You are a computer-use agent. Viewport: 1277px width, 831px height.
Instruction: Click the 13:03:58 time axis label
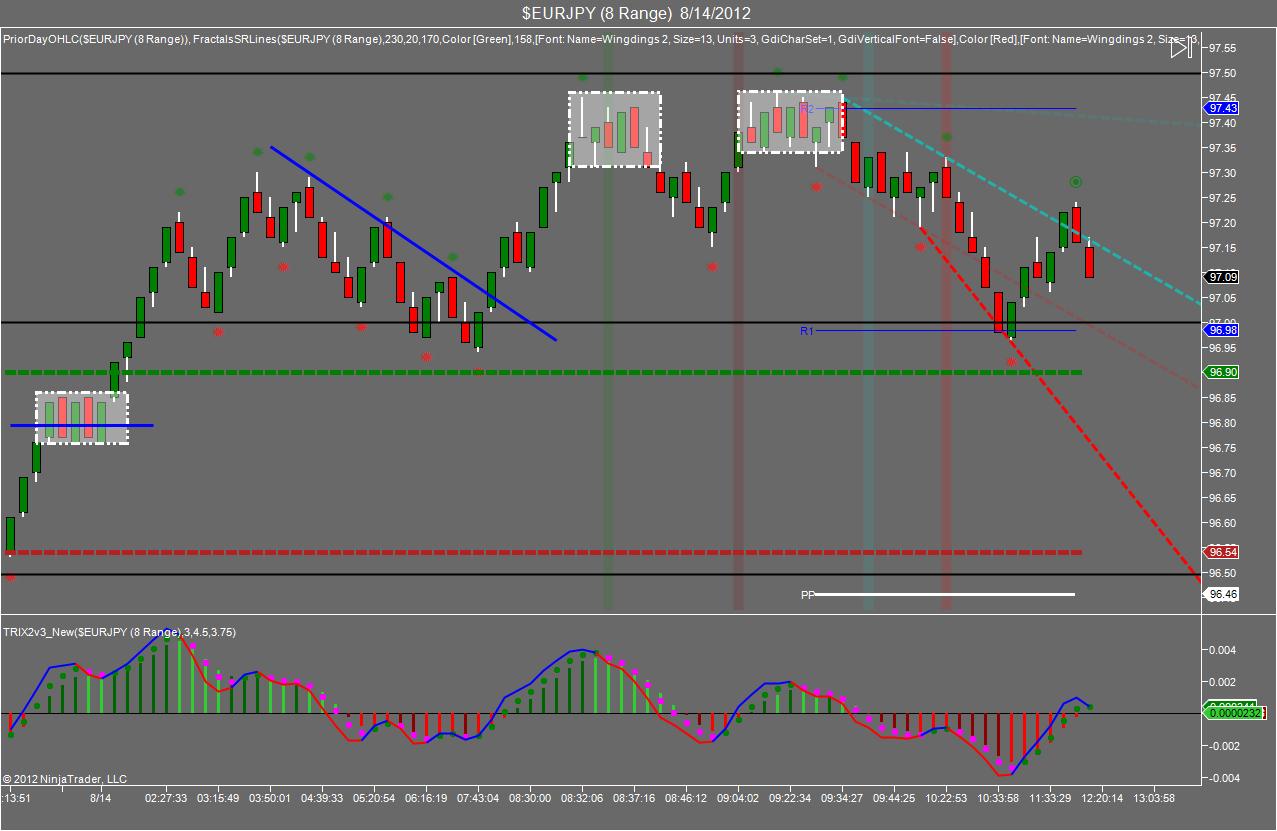(1154, 798)
